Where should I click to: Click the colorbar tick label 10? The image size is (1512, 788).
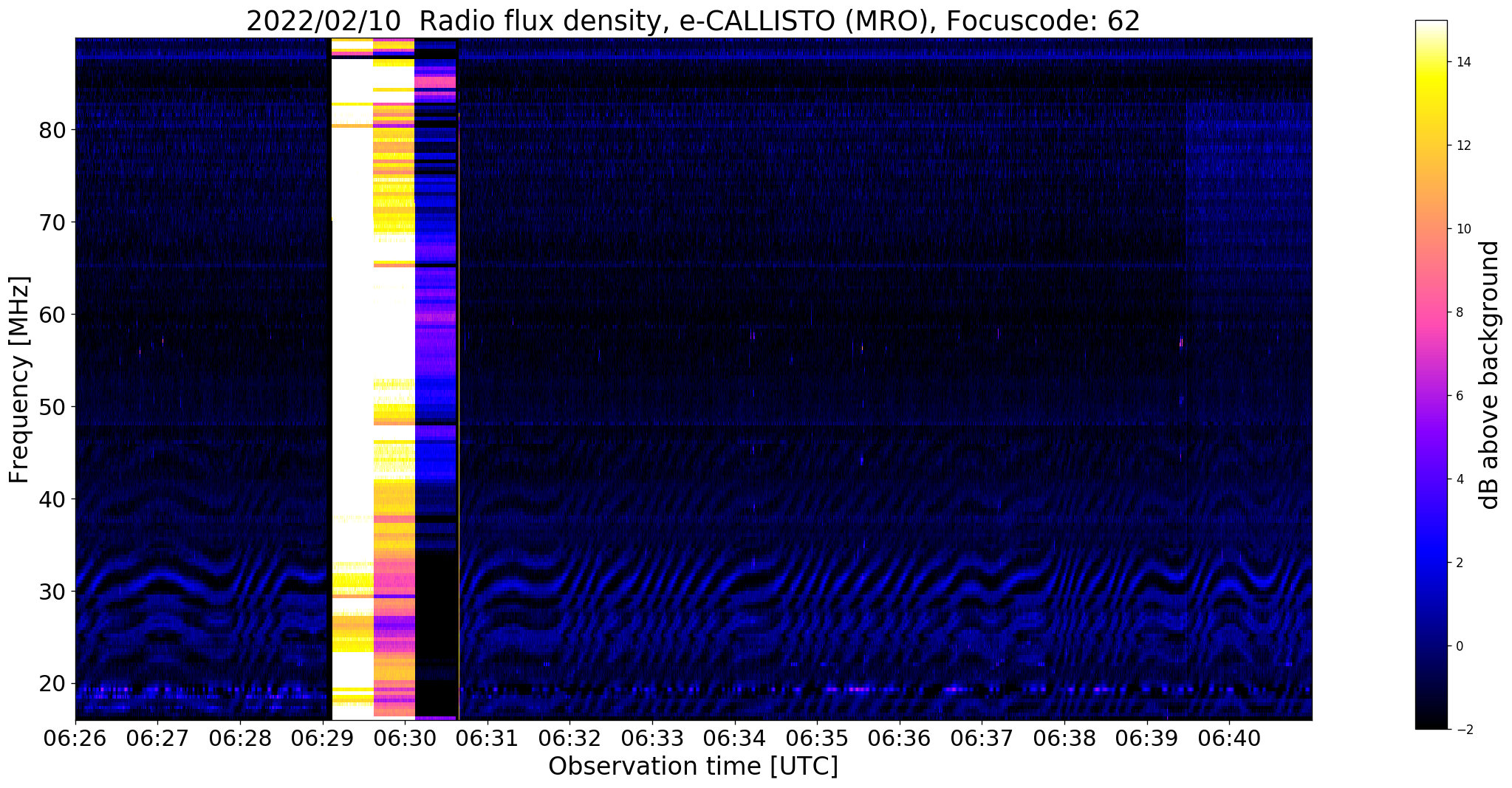point(1463,229)
